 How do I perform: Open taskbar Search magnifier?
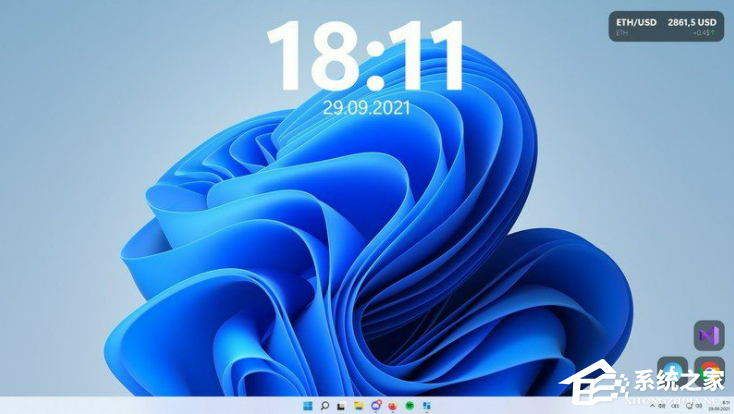[x=325, y=406]
